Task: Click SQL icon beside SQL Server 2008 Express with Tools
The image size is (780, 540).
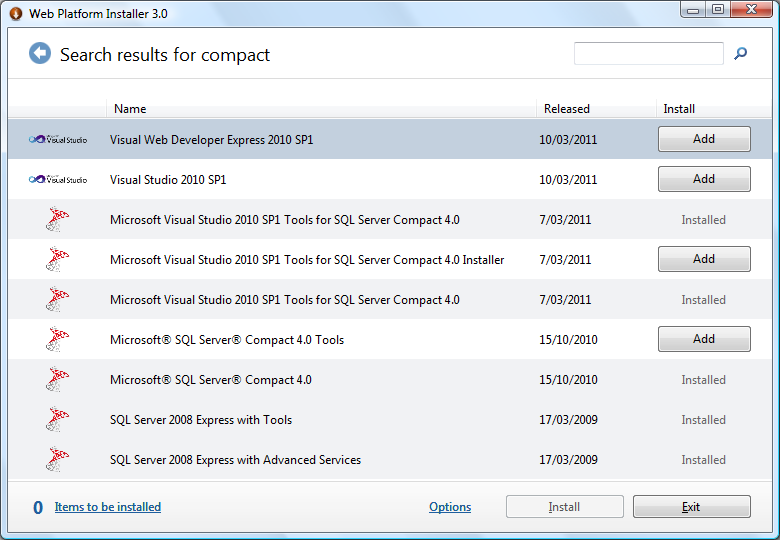Action: [x=57, y=420]
